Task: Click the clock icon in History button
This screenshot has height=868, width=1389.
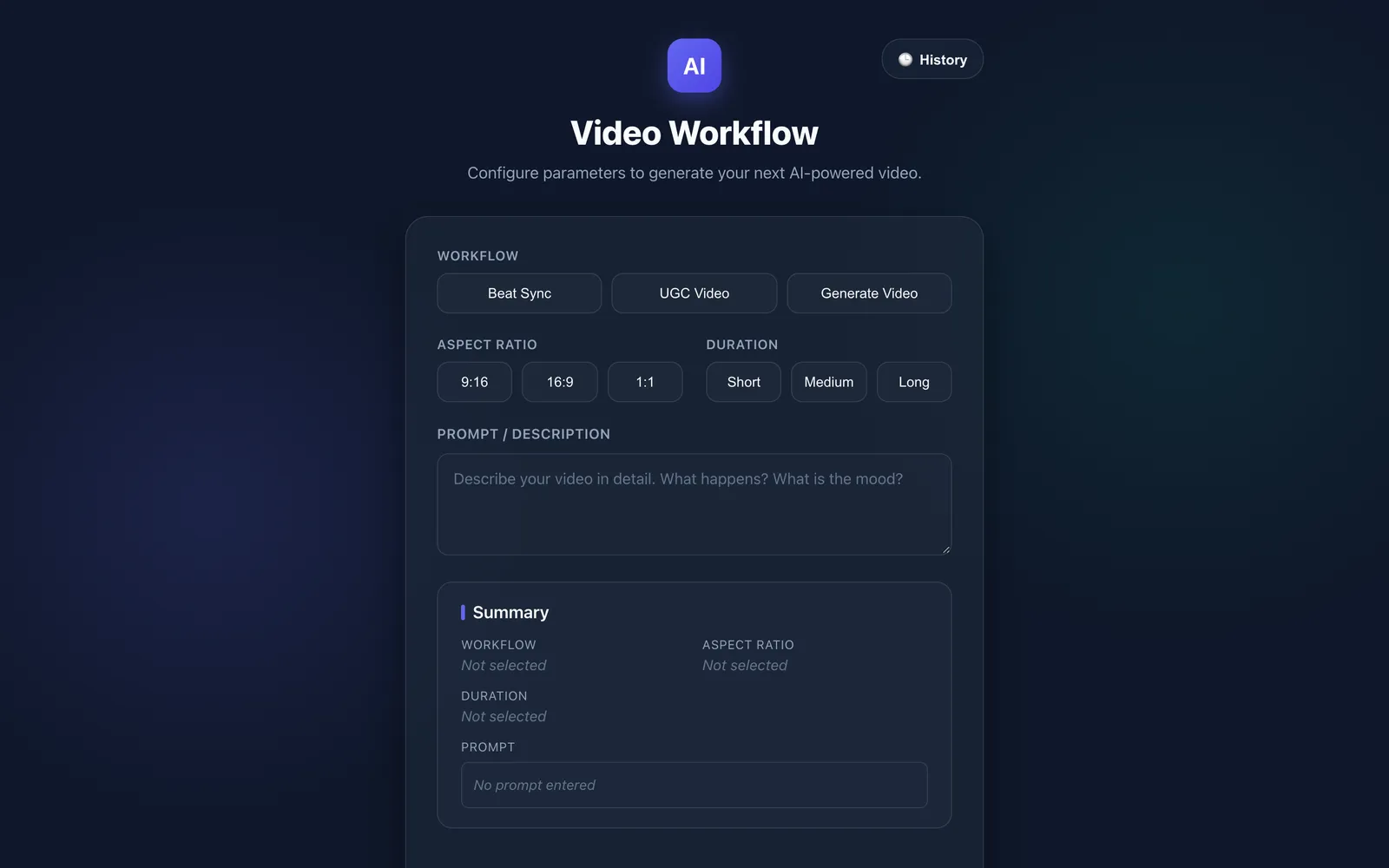Action: tap(905, 60)
